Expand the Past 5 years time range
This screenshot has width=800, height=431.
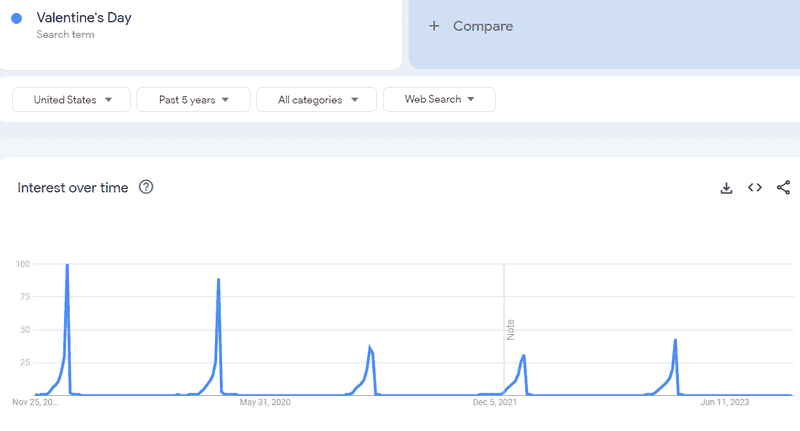tap(193, 99)
